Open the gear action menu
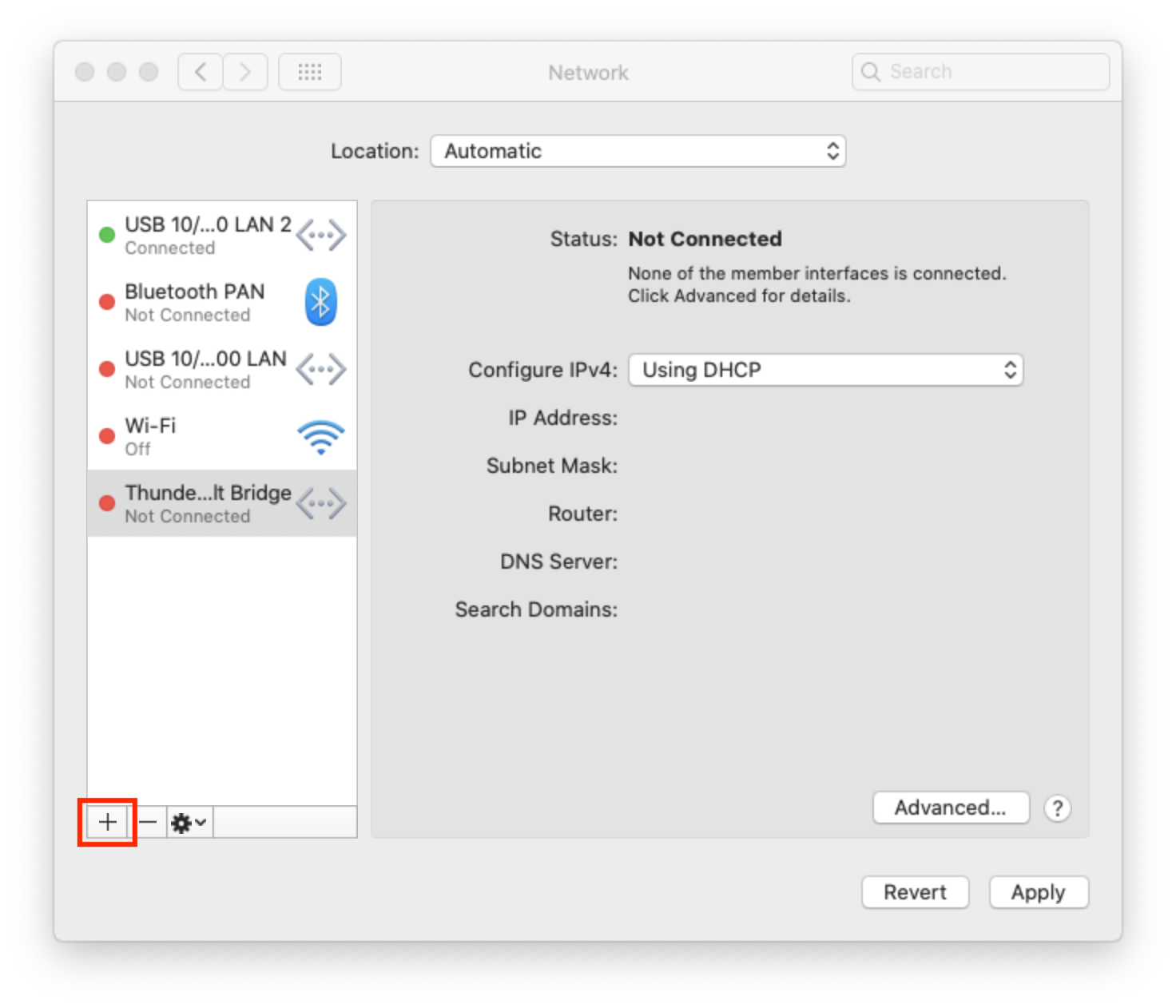 189,822
